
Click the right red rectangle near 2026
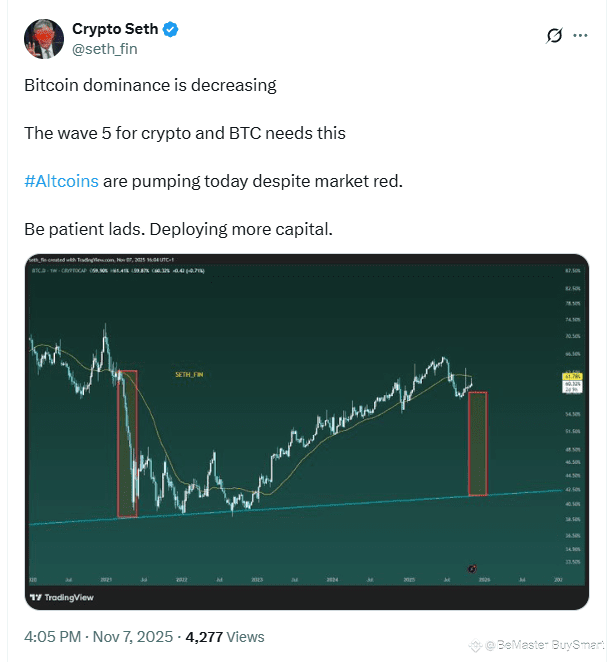coord(477,443)
